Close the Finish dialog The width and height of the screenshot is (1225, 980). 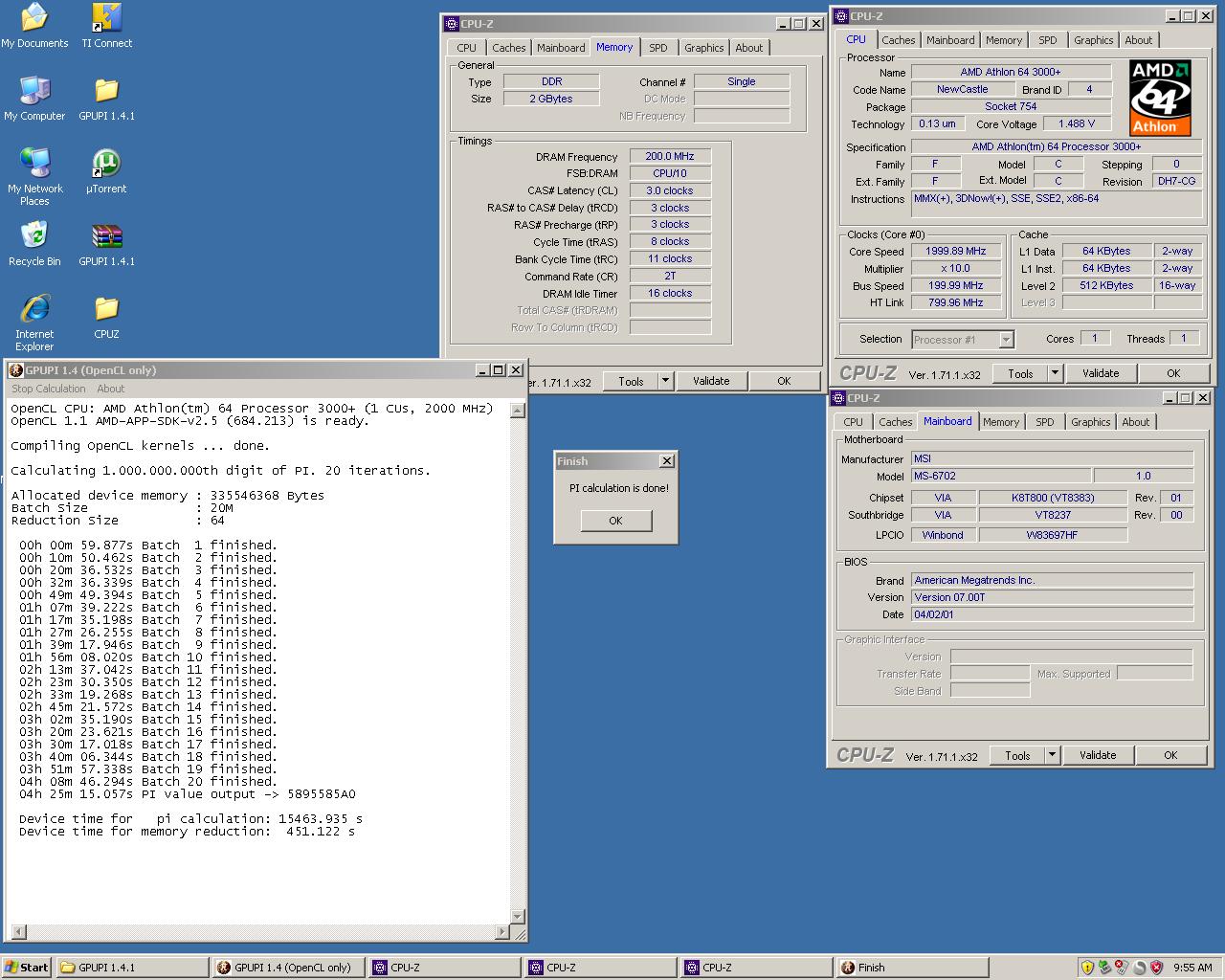pos(667,461)
